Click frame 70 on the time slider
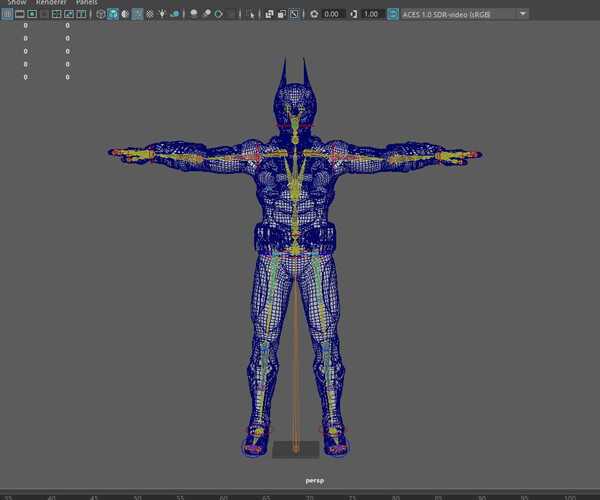 pyautogui.click(x=310, y=497)
